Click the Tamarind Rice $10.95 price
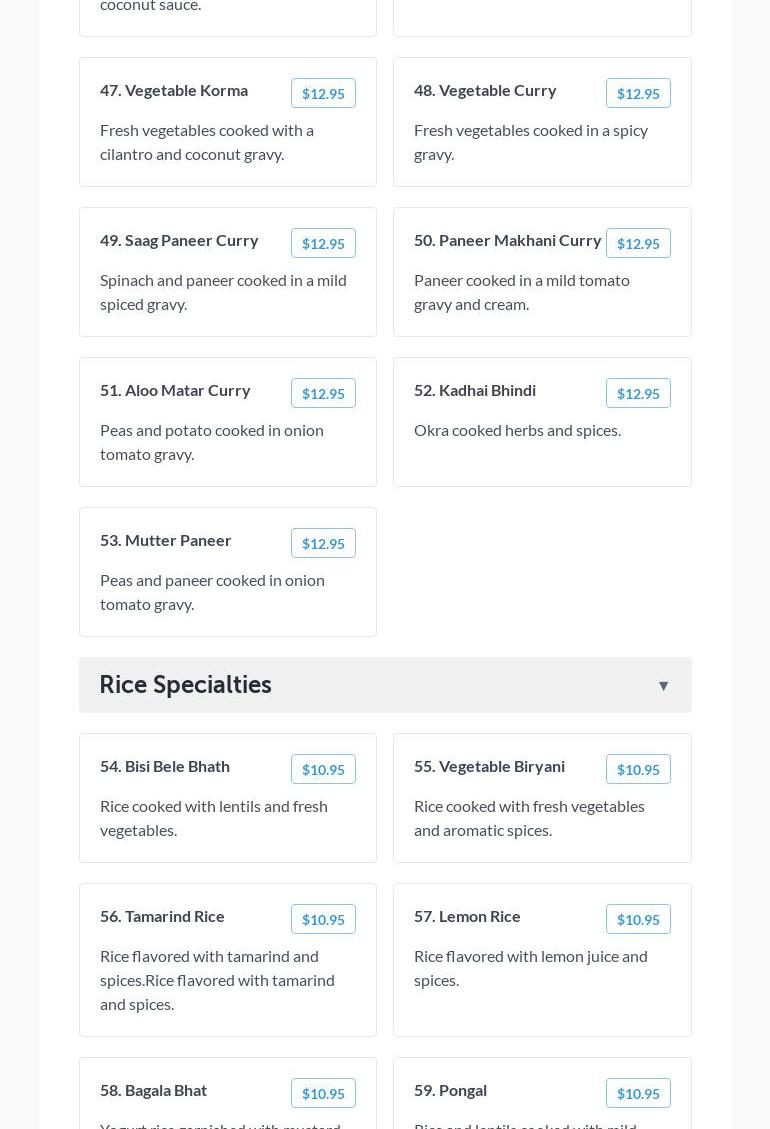Screen dimensions: 770x1129 (x=323, y=919)
